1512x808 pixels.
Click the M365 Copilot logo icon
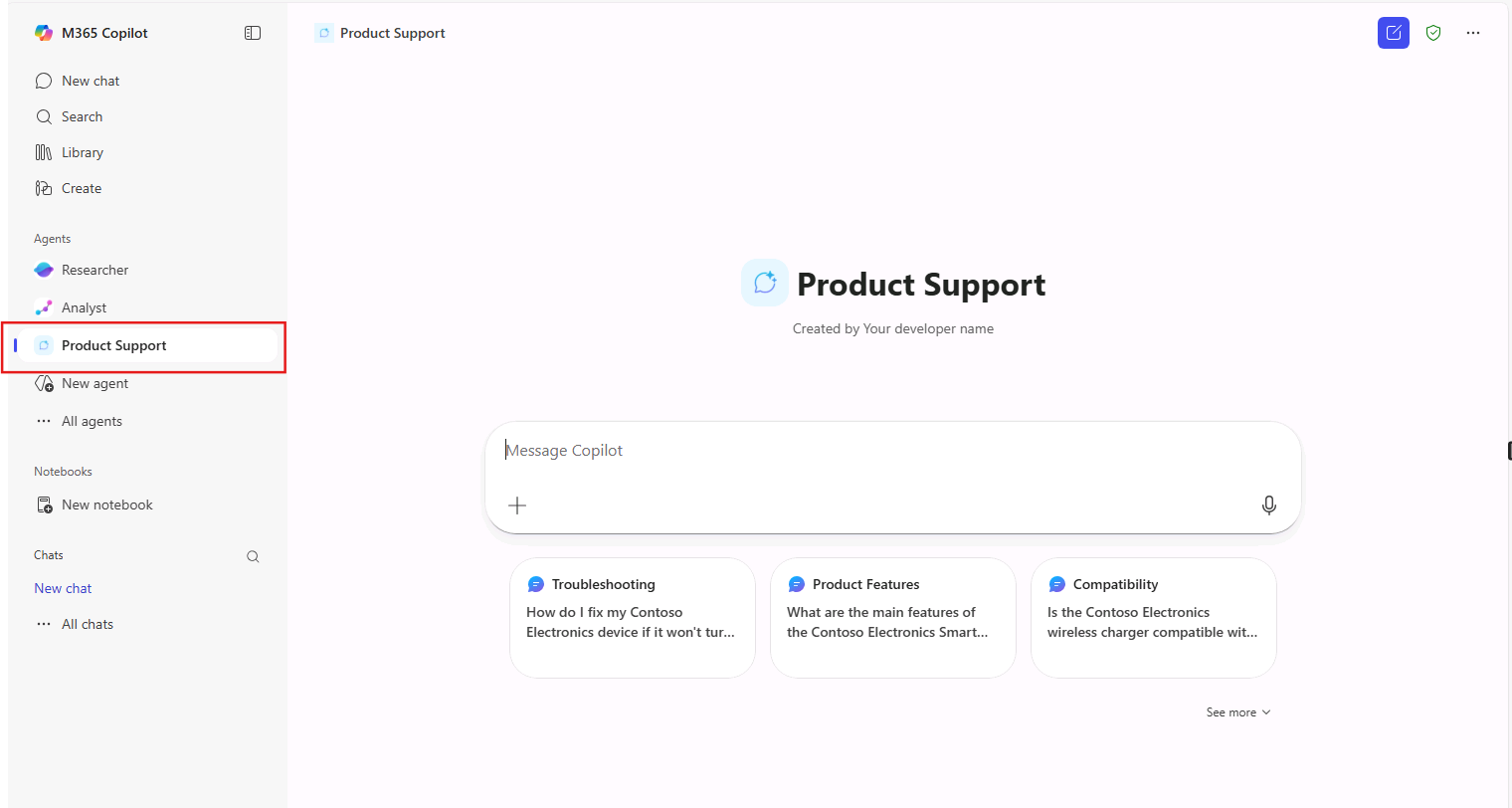pyautogui.click(x=44, y=33)
